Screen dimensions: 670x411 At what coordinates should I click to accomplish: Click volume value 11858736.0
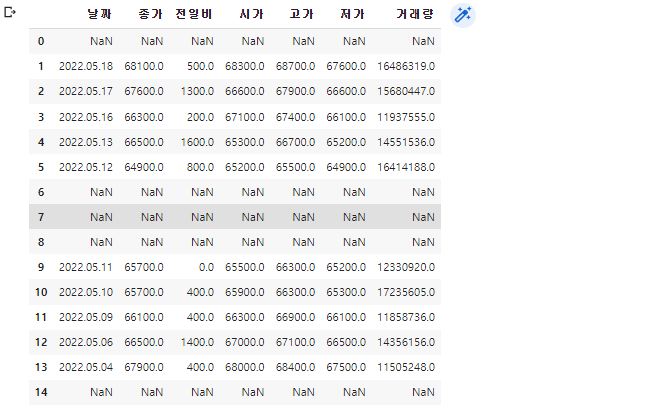pyautogui.click(x=406, y=317)
